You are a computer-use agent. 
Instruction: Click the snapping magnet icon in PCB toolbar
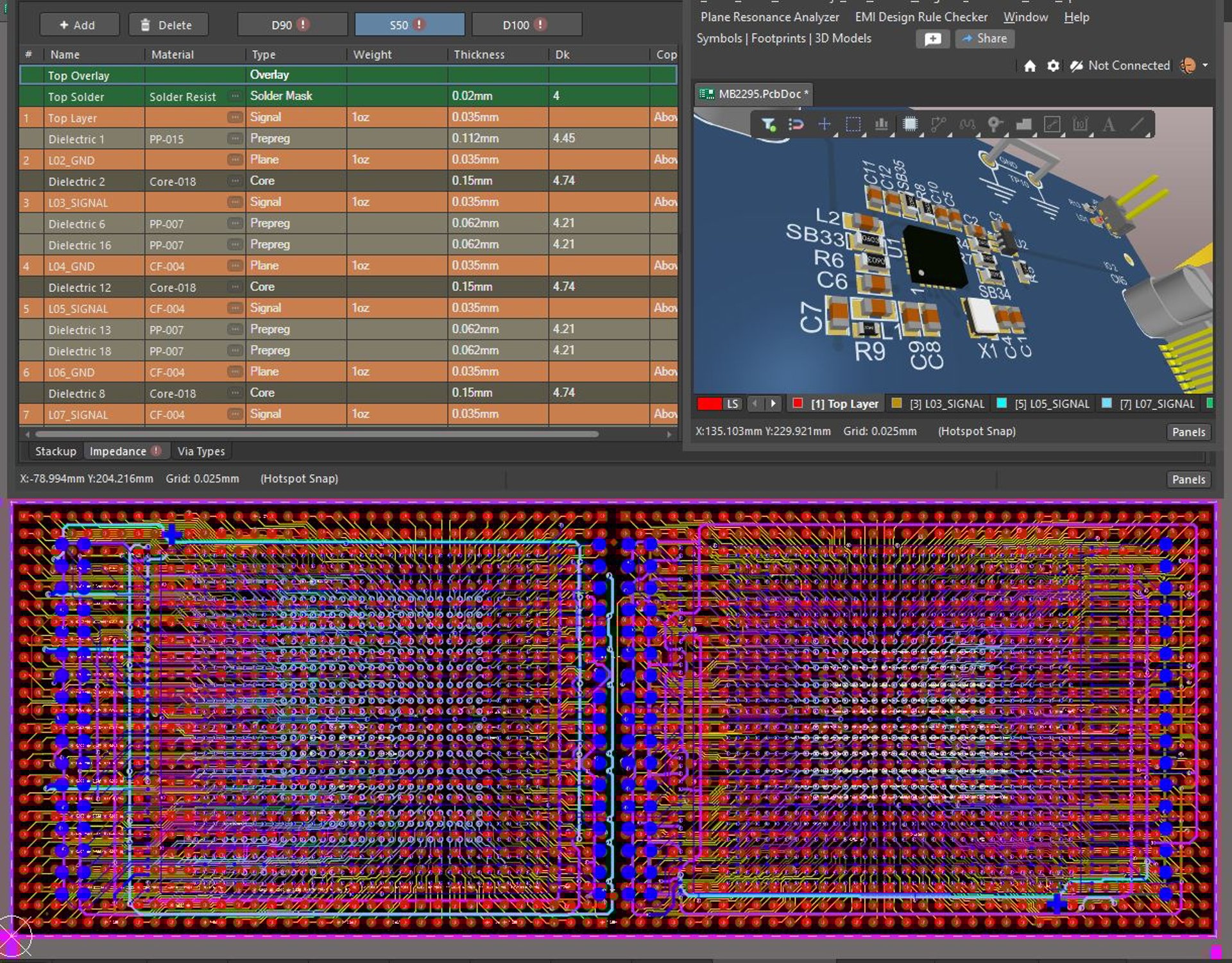pos(796,124)
